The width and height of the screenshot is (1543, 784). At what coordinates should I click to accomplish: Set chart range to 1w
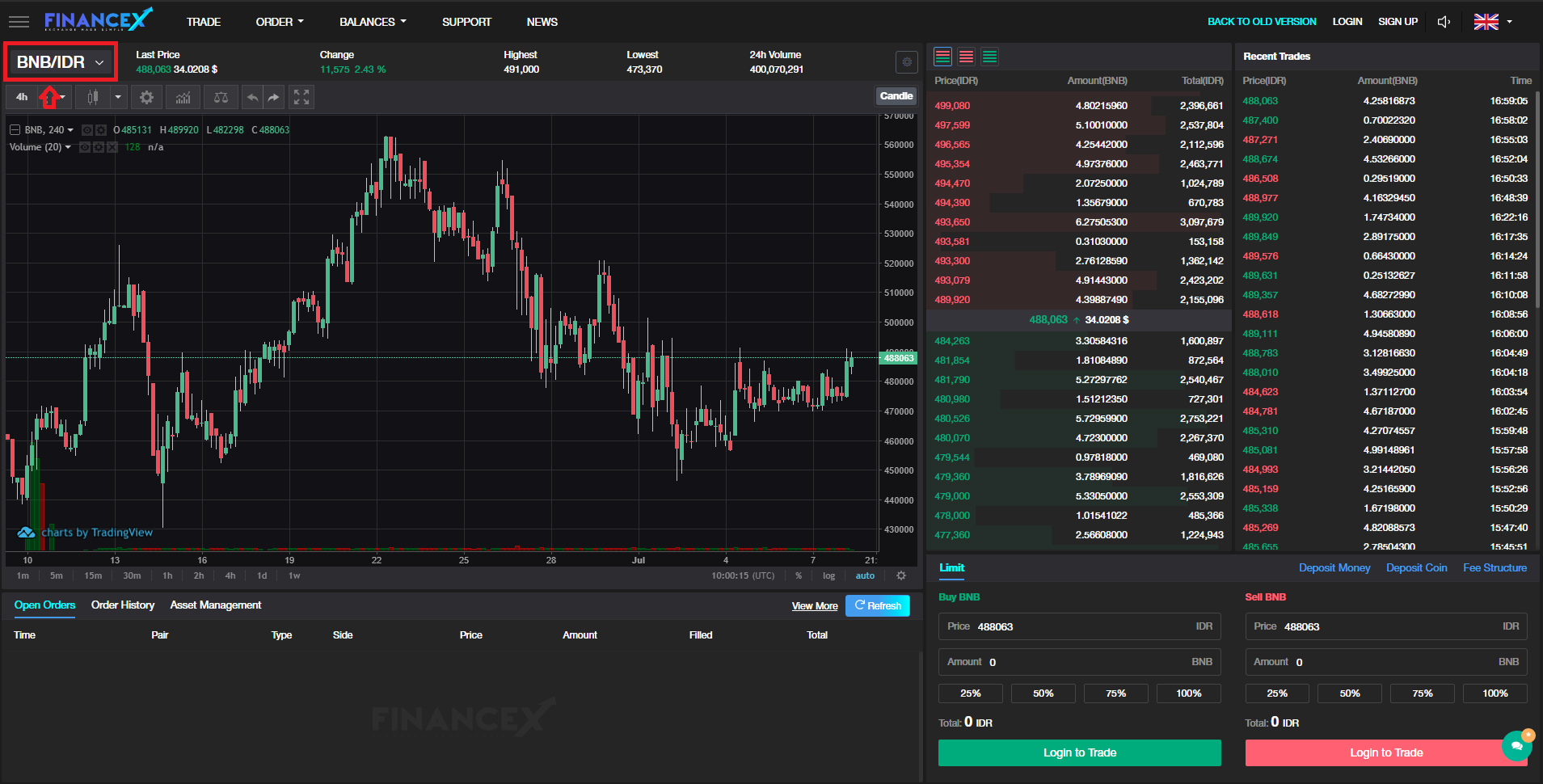294,575
